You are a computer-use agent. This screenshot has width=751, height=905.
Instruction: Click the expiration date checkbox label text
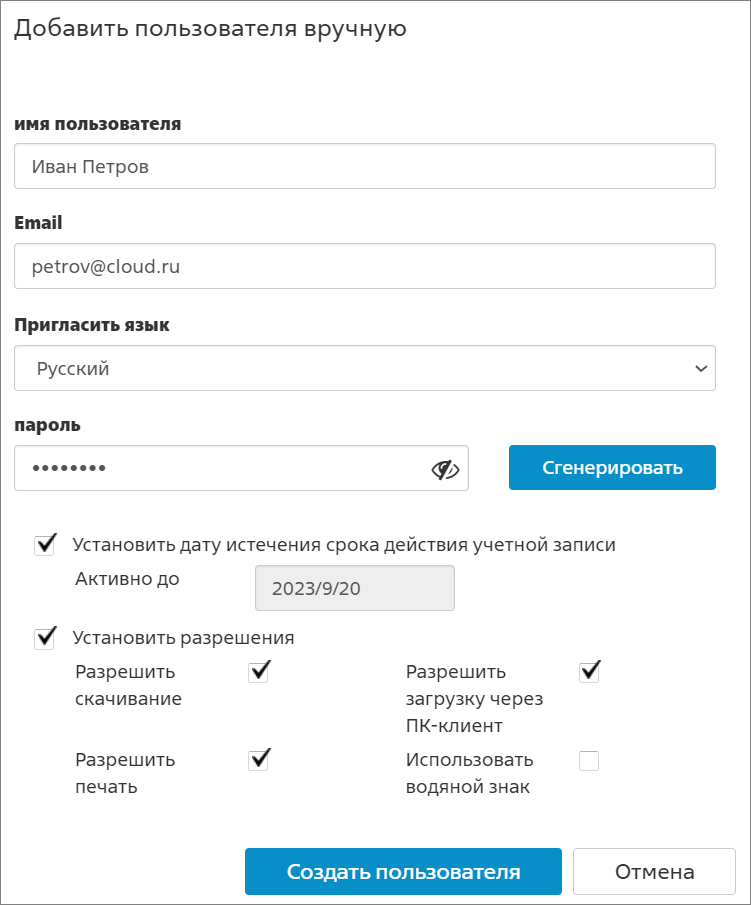(344, 545)
